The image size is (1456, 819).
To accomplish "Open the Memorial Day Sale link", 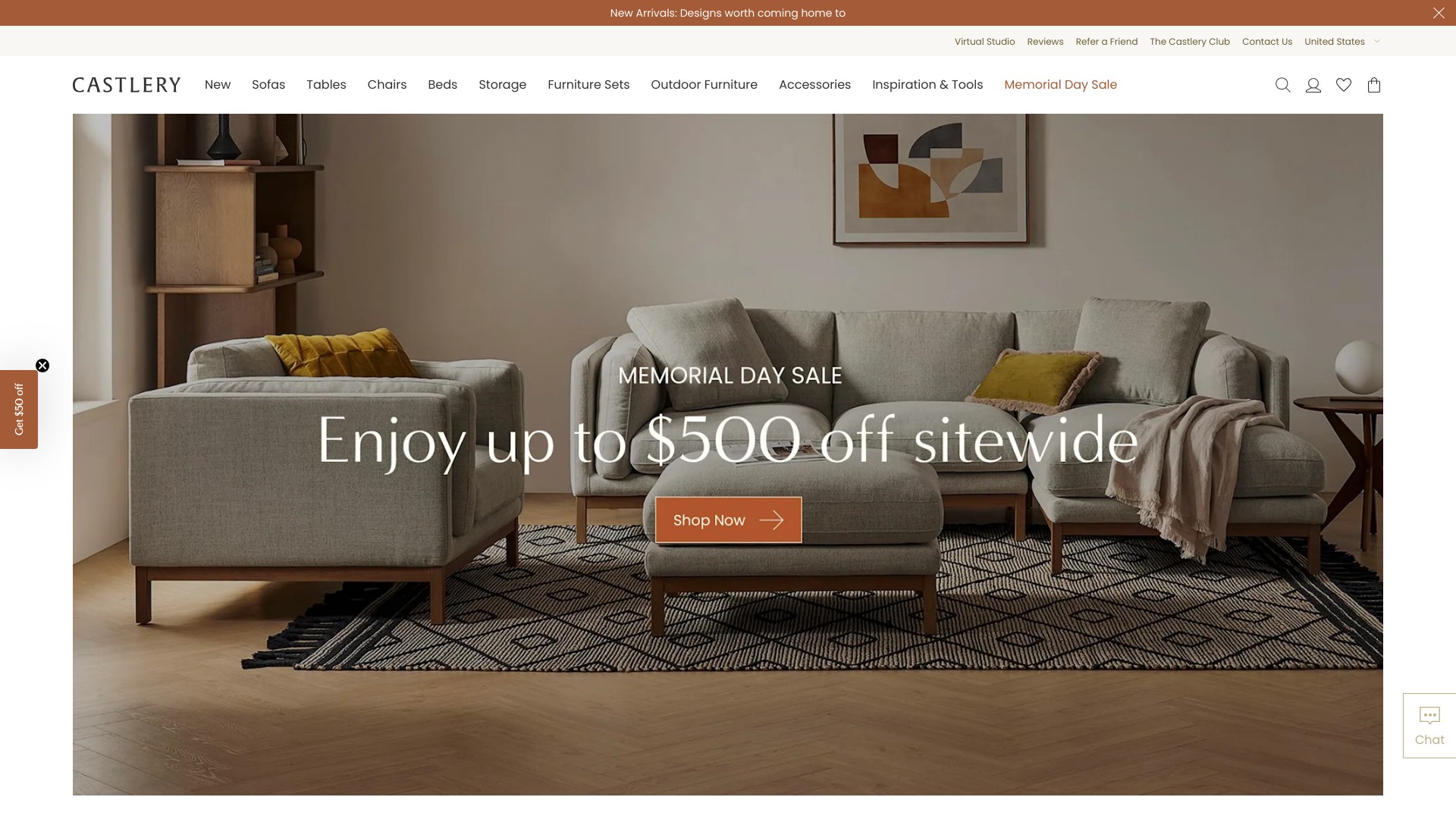I will click(x=1060, y=85).
